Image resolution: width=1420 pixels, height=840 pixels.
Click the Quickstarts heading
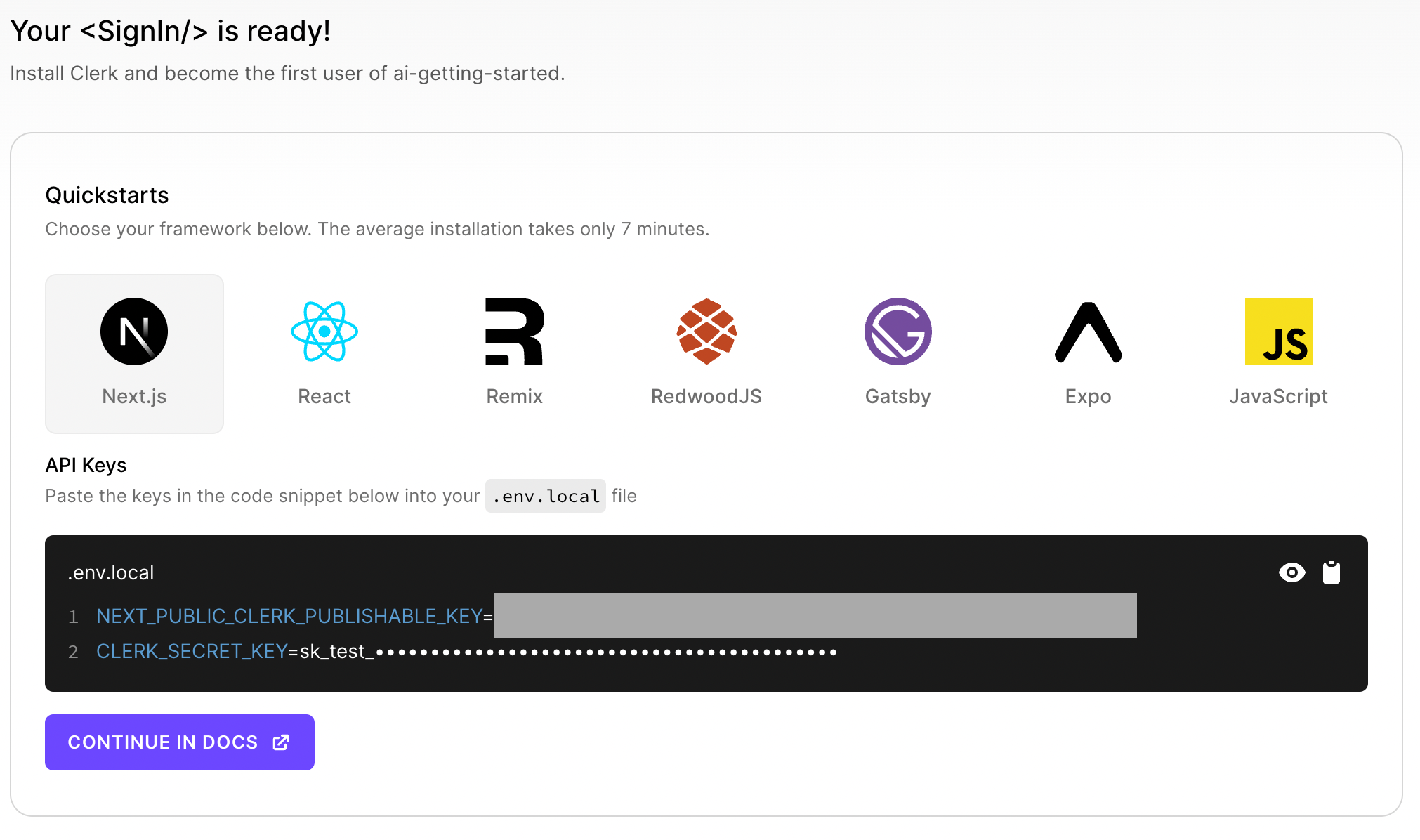click(x=107, y=195)
